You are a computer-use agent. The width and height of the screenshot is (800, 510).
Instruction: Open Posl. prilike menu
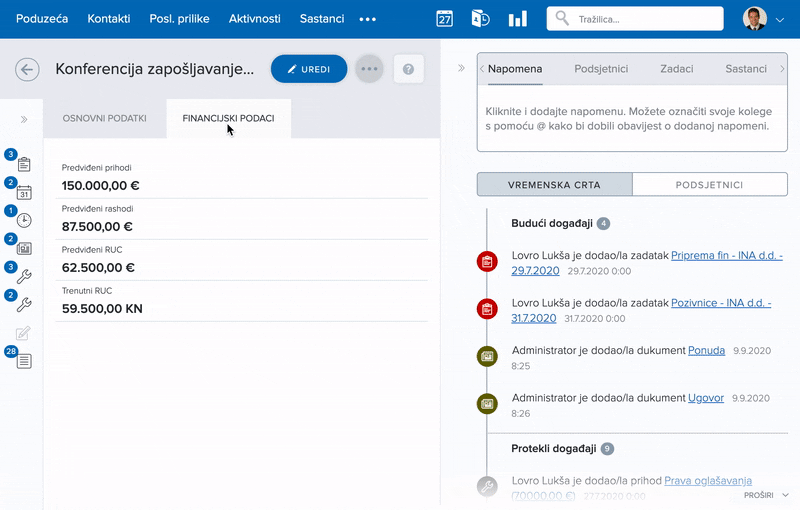click(x=179, y=19)
